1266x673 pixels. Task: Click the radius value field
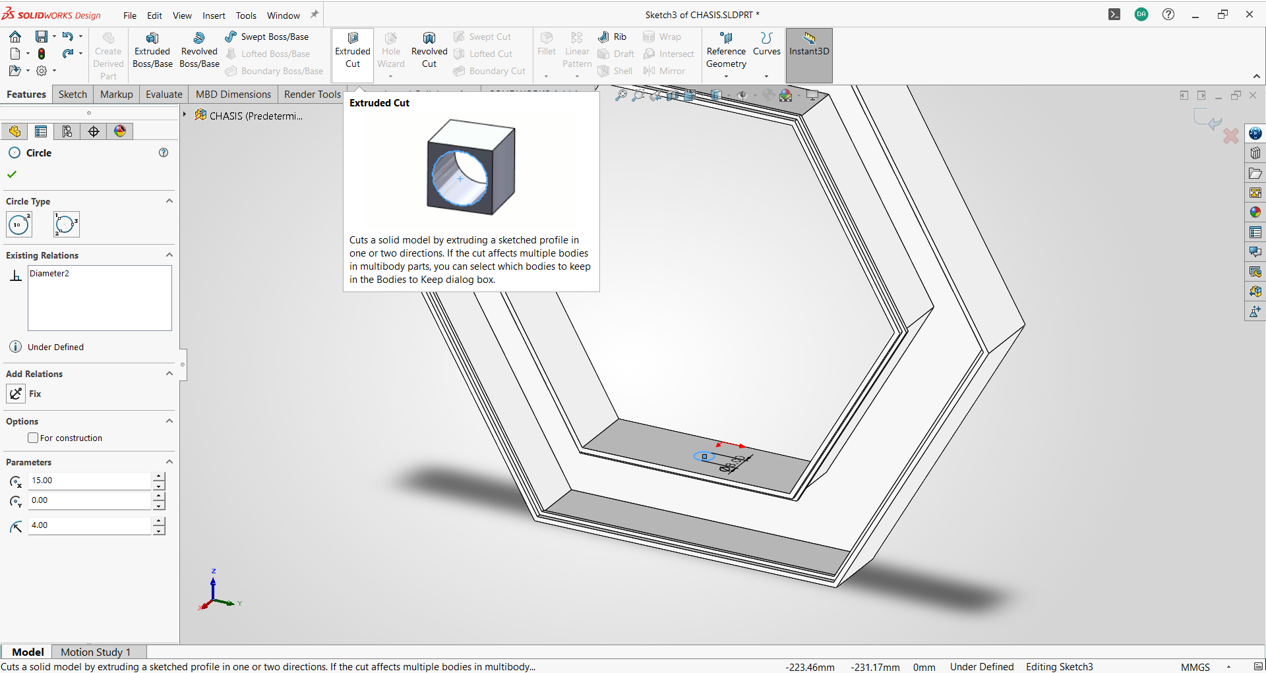(89, 525)
